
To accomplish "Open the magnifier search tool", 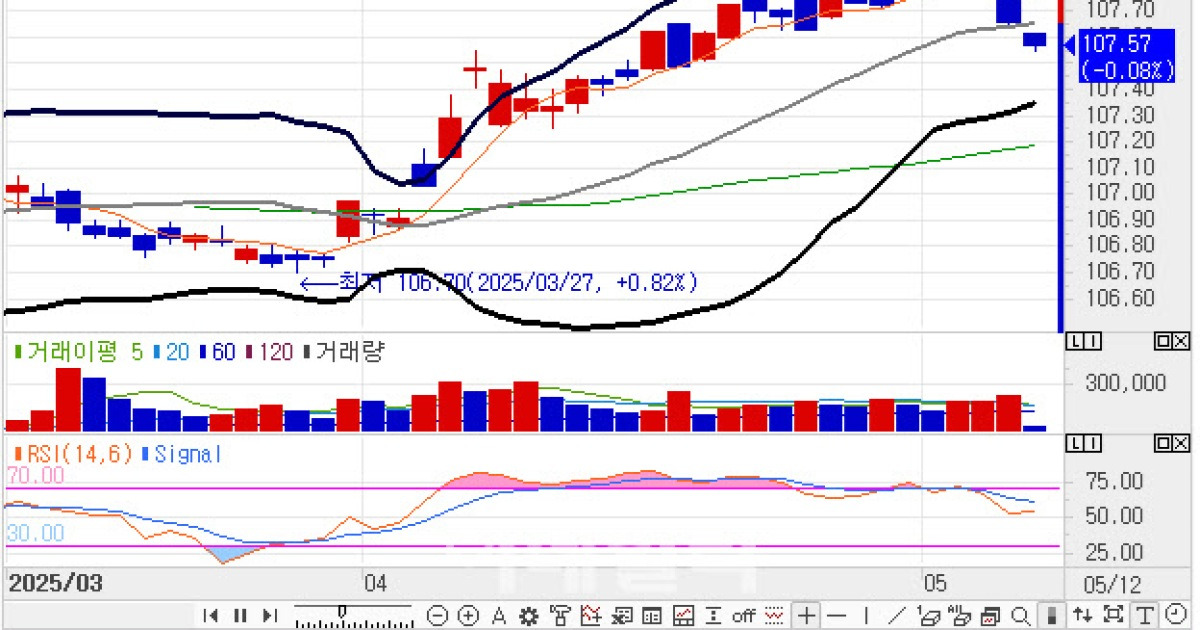I will click(1021, 615).
